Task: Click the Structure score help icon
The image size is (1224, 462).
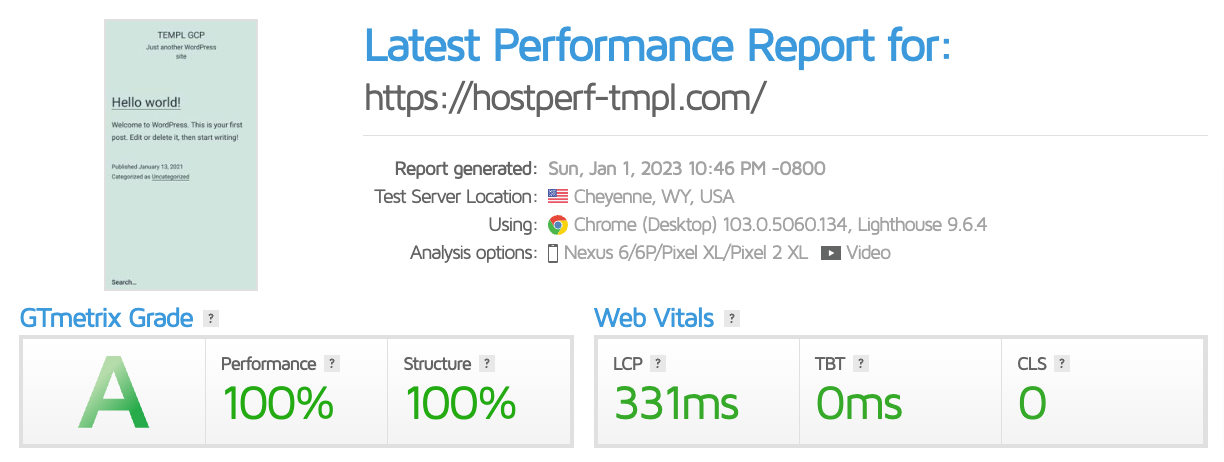Action: click(487, 364)
